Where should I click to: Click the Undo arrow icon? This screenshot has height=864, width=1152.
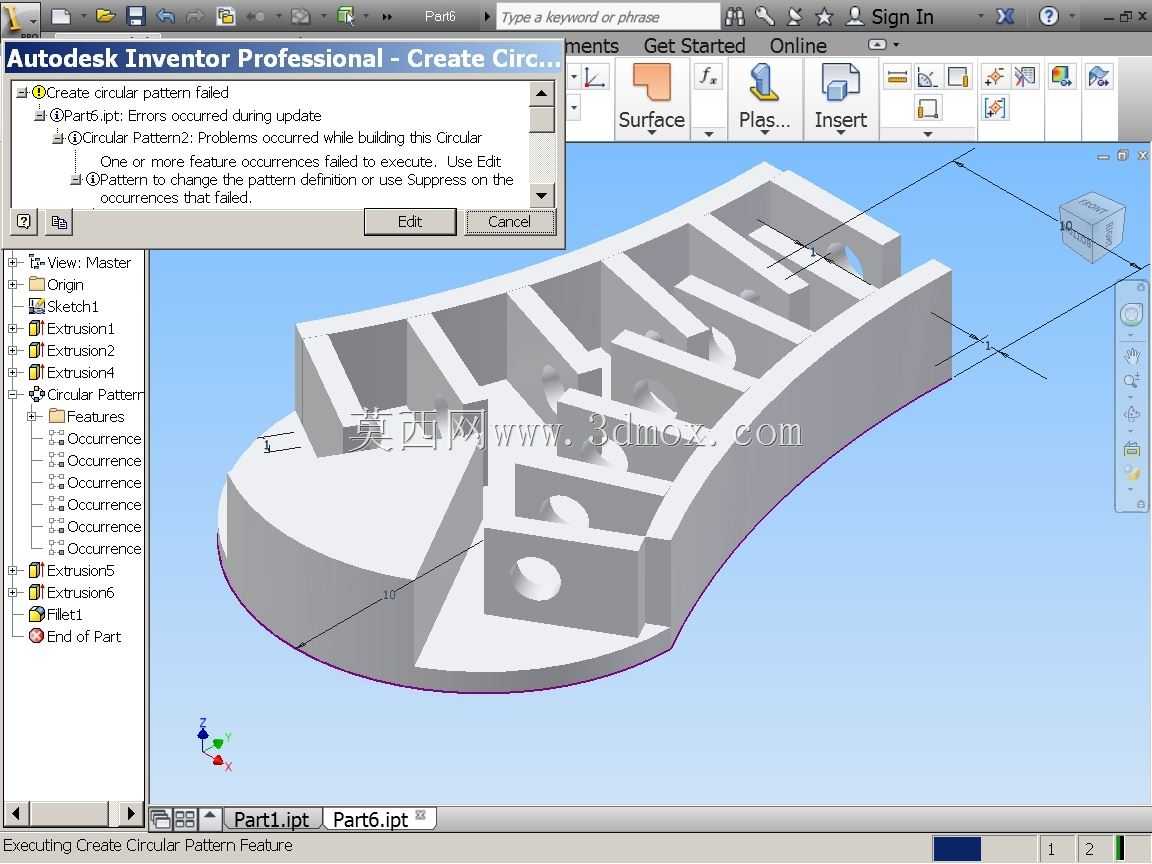[166, 15]
